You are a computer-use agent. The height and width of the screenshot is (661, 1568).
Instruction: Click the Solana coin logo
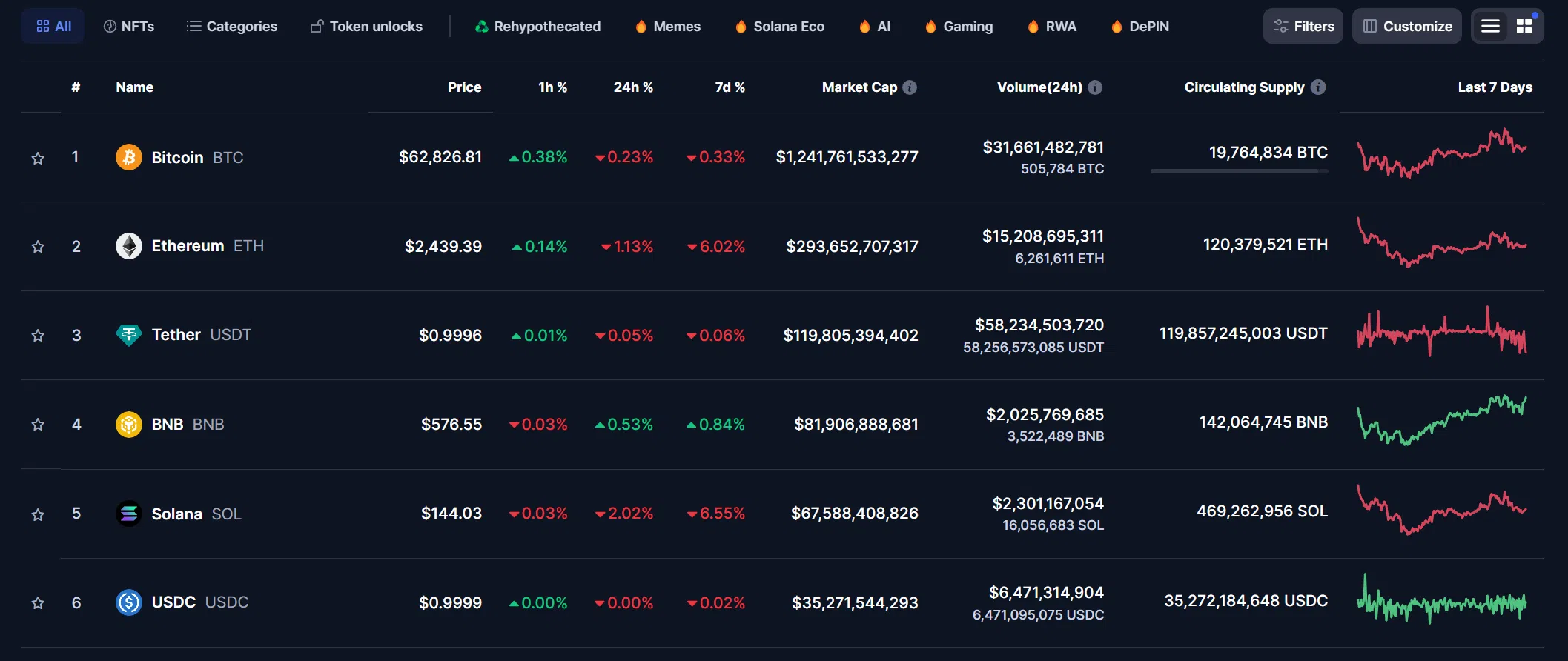129,514
